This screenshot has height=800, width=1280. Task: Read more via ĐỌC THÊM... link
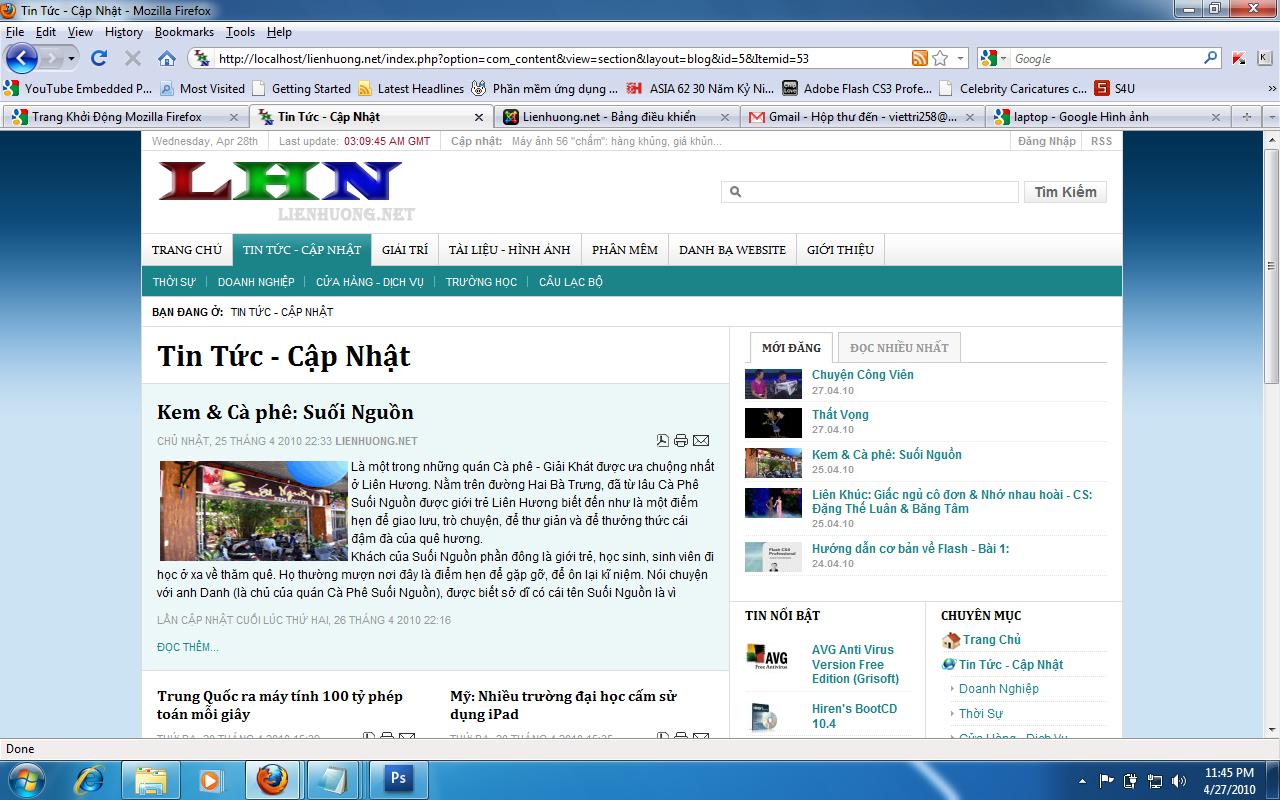coord(188,647)
